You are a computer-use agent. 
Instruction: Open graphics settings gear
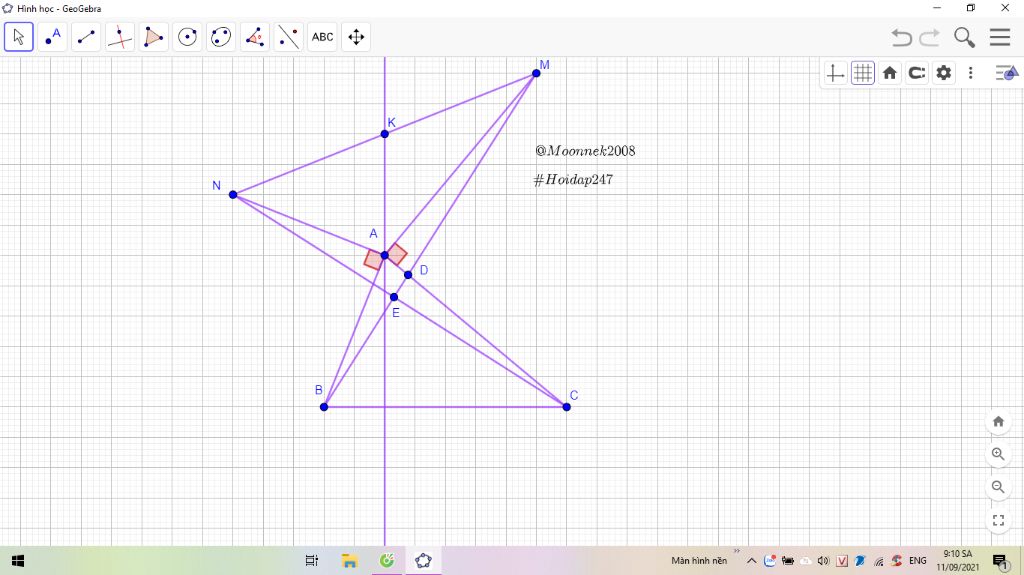click(x=944, y=73)
